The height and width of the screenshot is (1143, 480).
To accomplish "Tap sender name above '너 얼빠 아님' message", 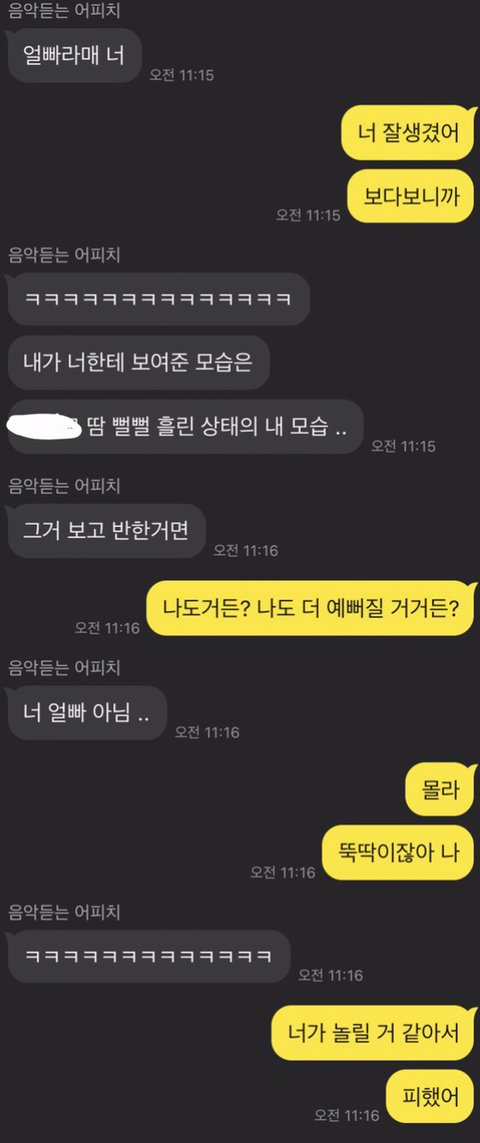I will (x=64, y=667).
